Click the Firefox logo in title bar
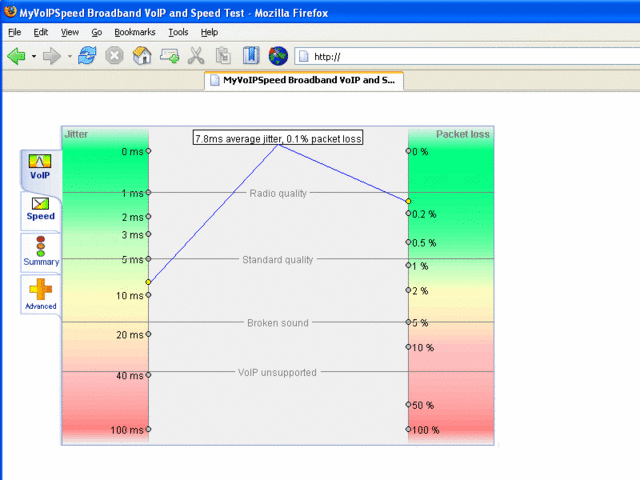640x480 pixels. pos(11,12)
